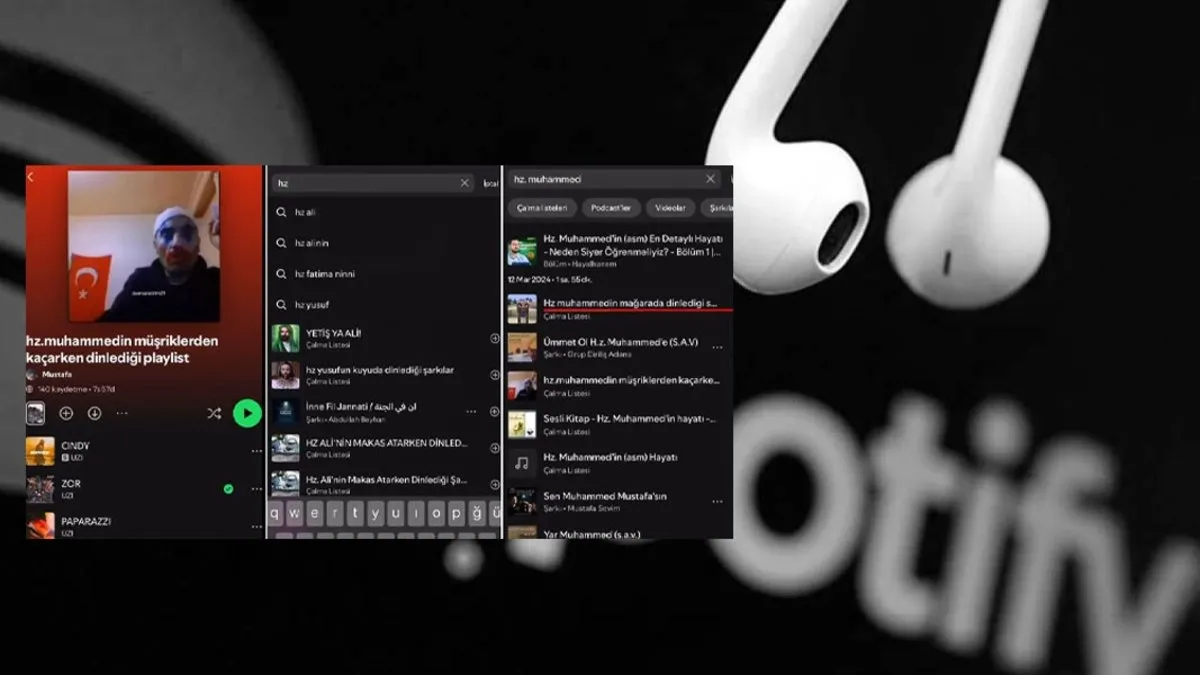The height and width of the screenshot is (675, 1200).
Task: Open more options for 'Sen Muhammed Mustafa'sın'
Action: pos(717,502)
